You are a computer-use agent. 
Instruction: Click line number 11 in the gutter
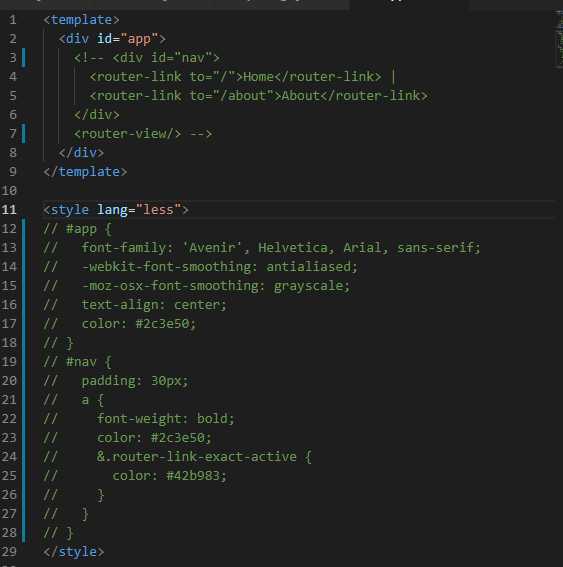9,210
